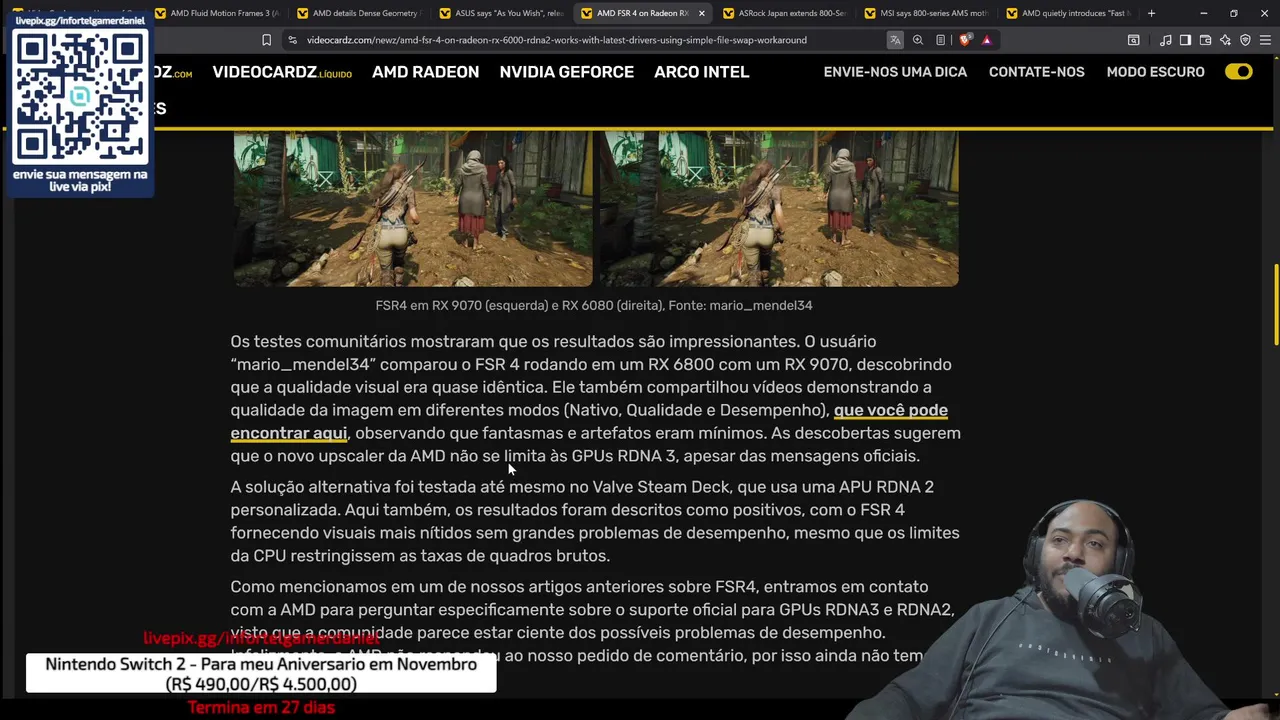Viewport: 1280px width, 720px height.
Task: Click the translate page icon
Action: click(895, 40)
